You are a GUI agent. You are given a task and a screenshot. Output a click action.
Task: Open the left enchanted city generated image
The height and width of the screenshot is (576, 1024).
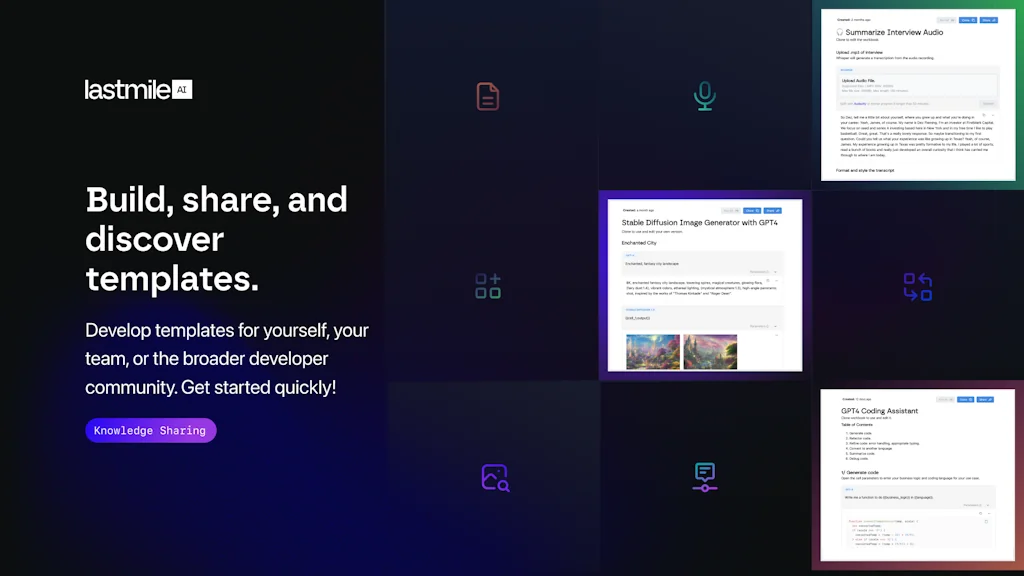653,351
